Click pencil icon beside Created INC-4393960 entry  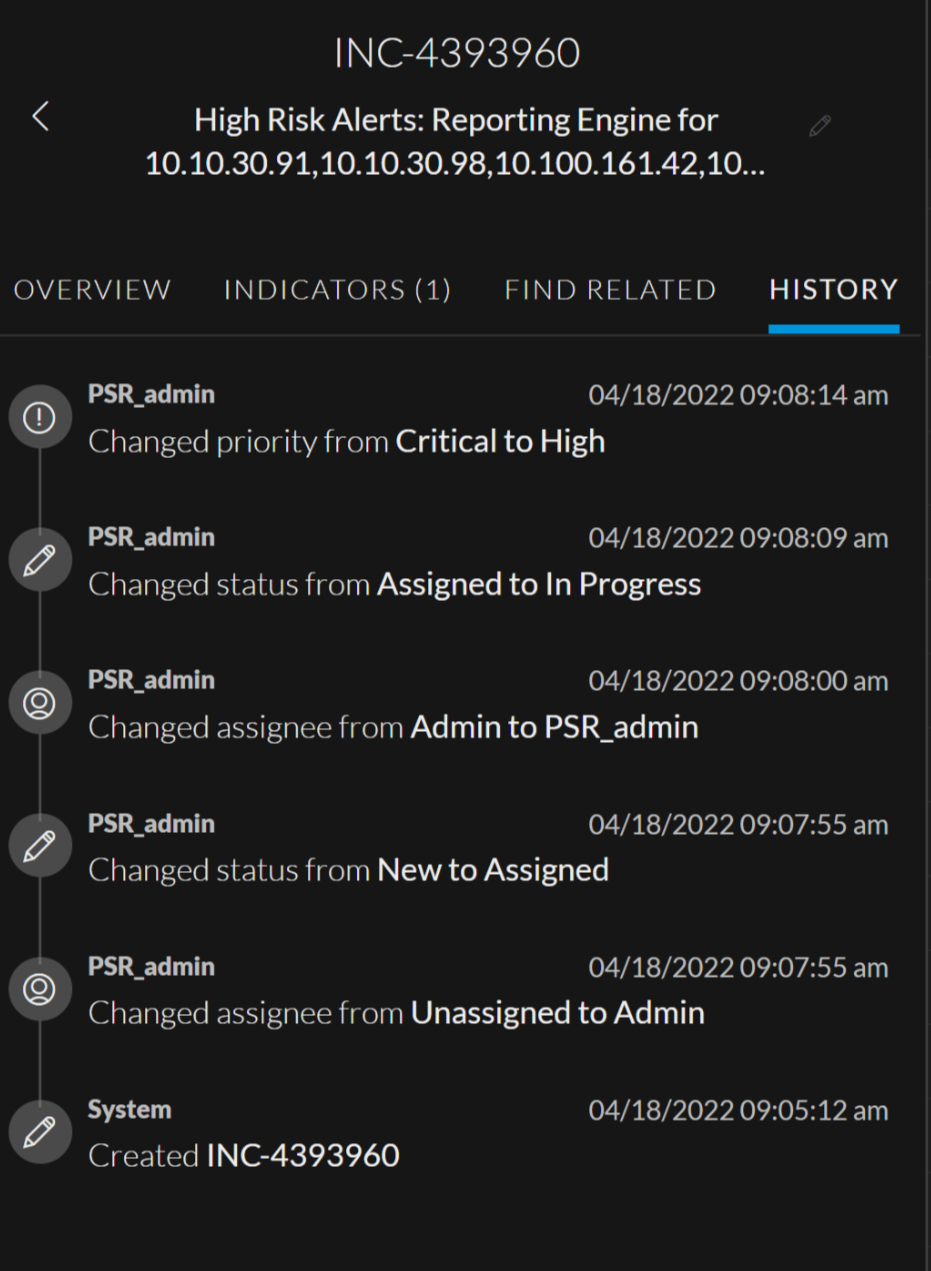(x=39, y=1133)
